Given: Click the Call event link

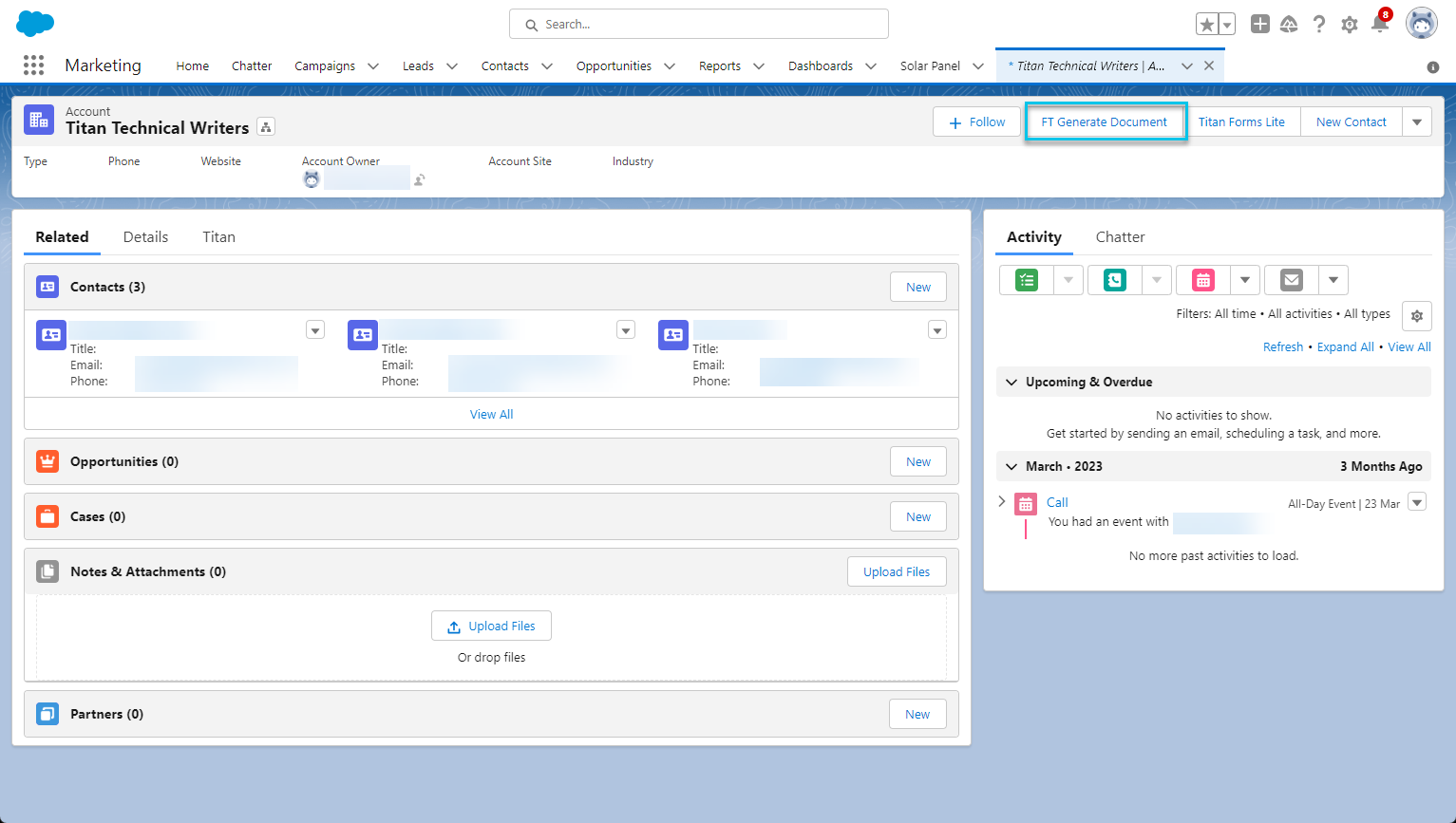Looking at the screenshot, I should (1057, 502).
